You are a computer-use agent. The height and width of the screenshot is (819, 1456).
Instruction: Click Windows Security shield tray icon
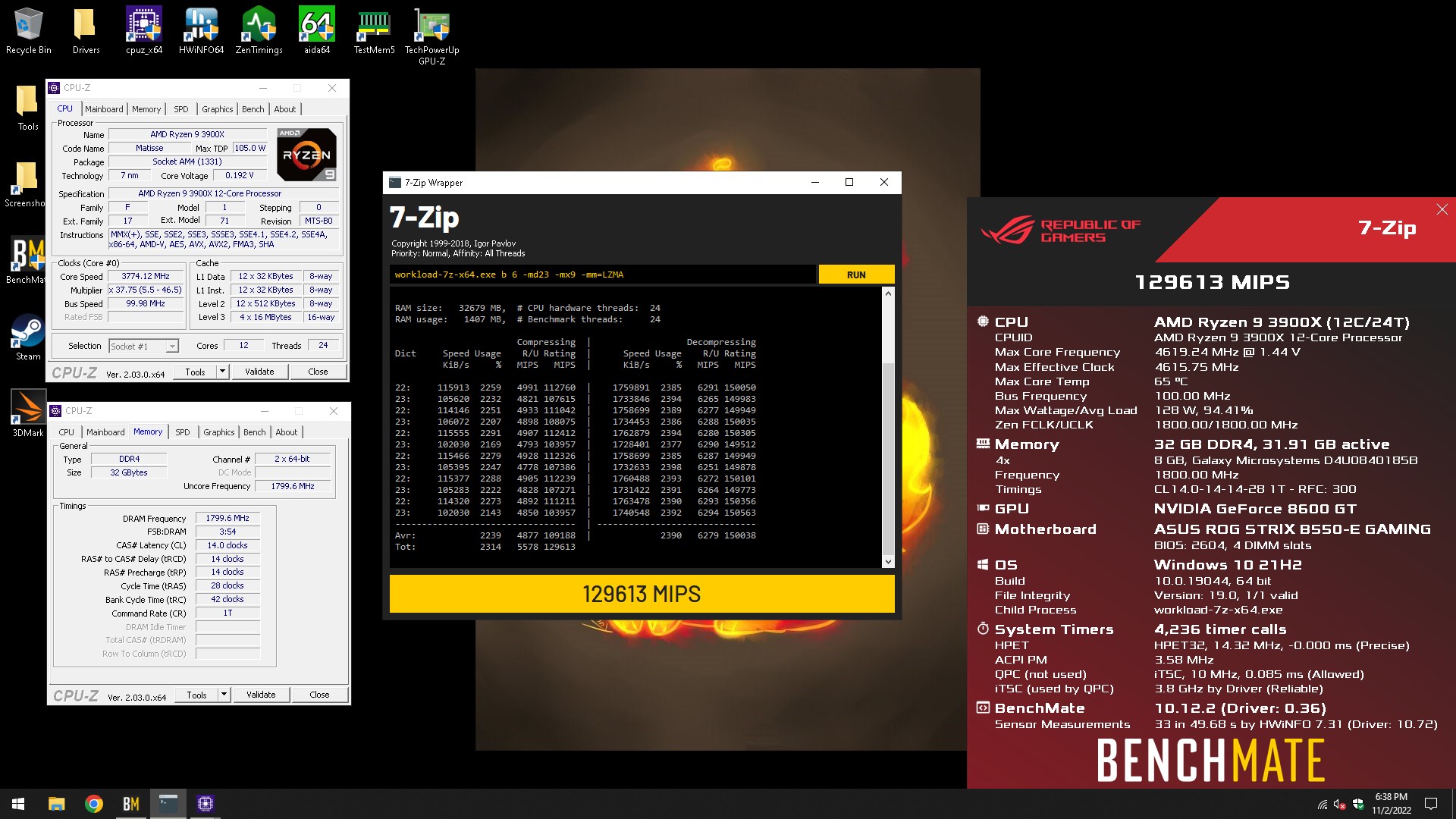coord(1357,804)
